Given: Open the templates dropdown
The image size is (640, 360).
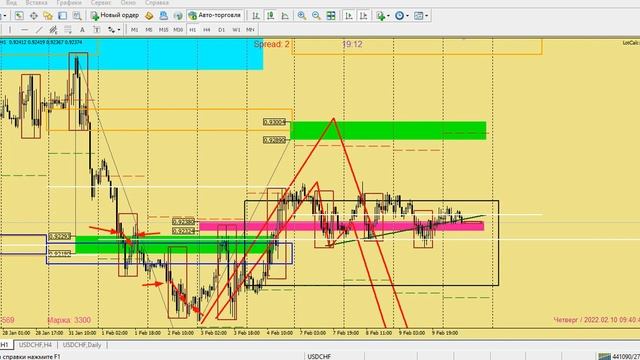Looking at the screenshot, I should pyautogui.click(x=421, y=16).
